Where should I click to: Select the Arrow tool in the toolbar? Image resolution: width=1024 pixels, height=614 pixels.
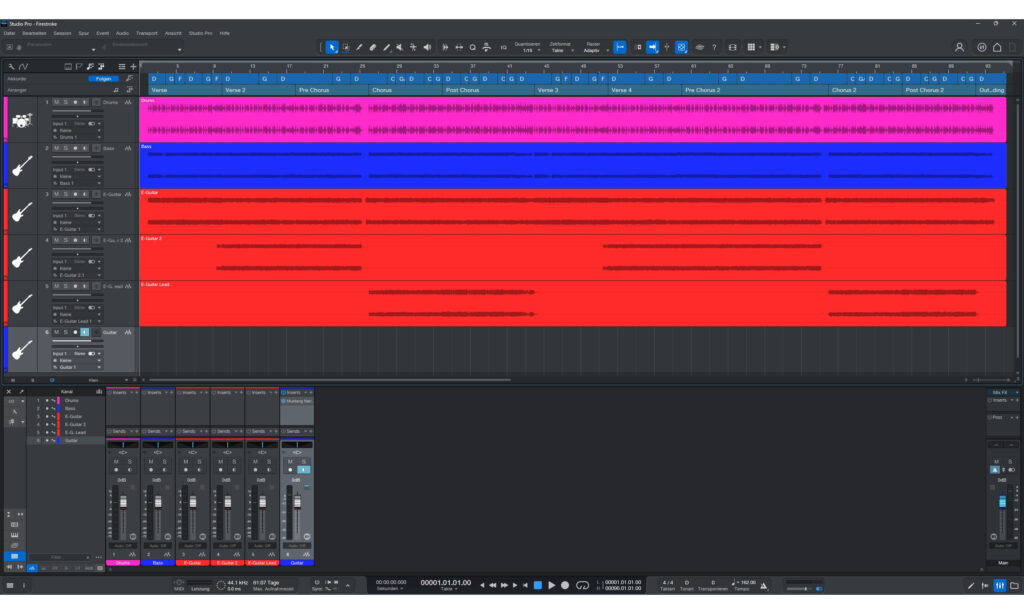(332, 47)
